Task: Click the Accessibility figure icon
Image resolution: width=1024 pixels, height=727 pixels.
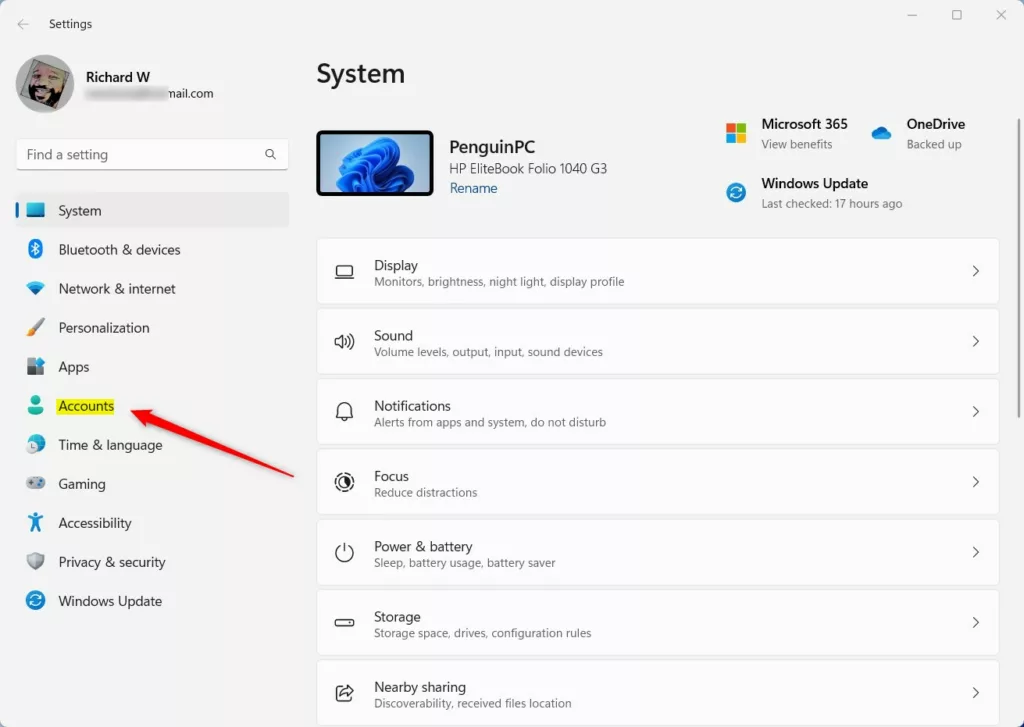Action: coord(36,523)
